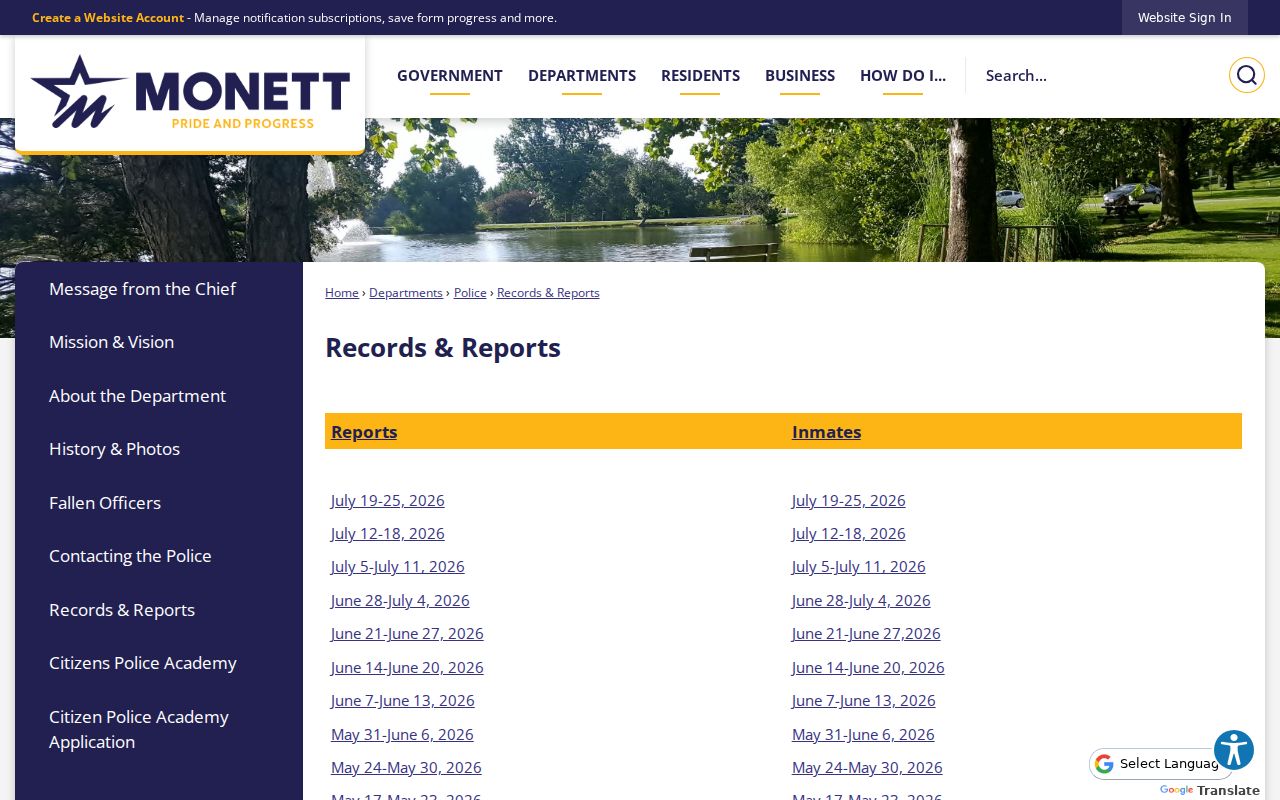The width and height of the screenshot is (1280, 800).
Task: Go to Police breadcrumb
Action: 470,293
